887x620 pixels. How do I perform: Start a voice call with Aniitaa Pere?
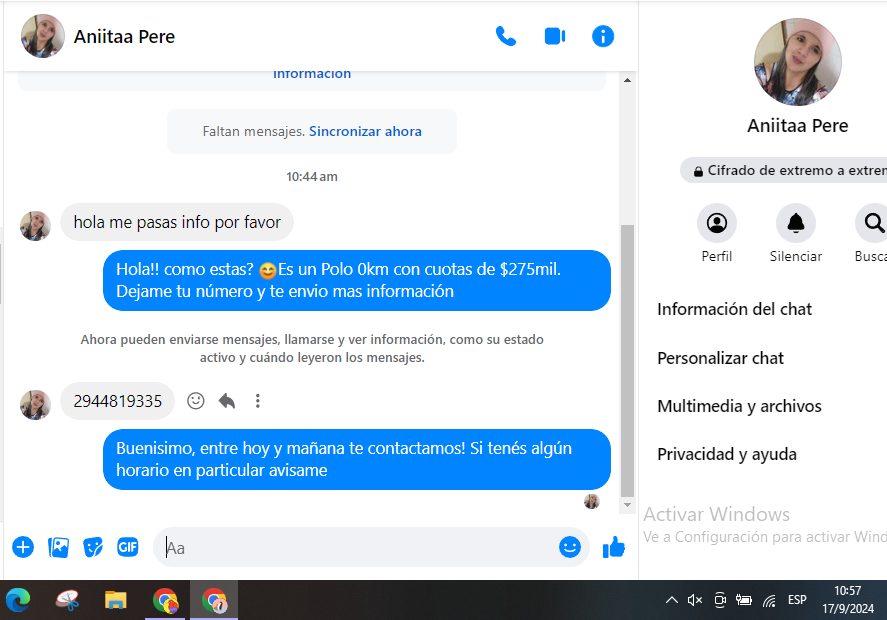(x=506, y=37)
